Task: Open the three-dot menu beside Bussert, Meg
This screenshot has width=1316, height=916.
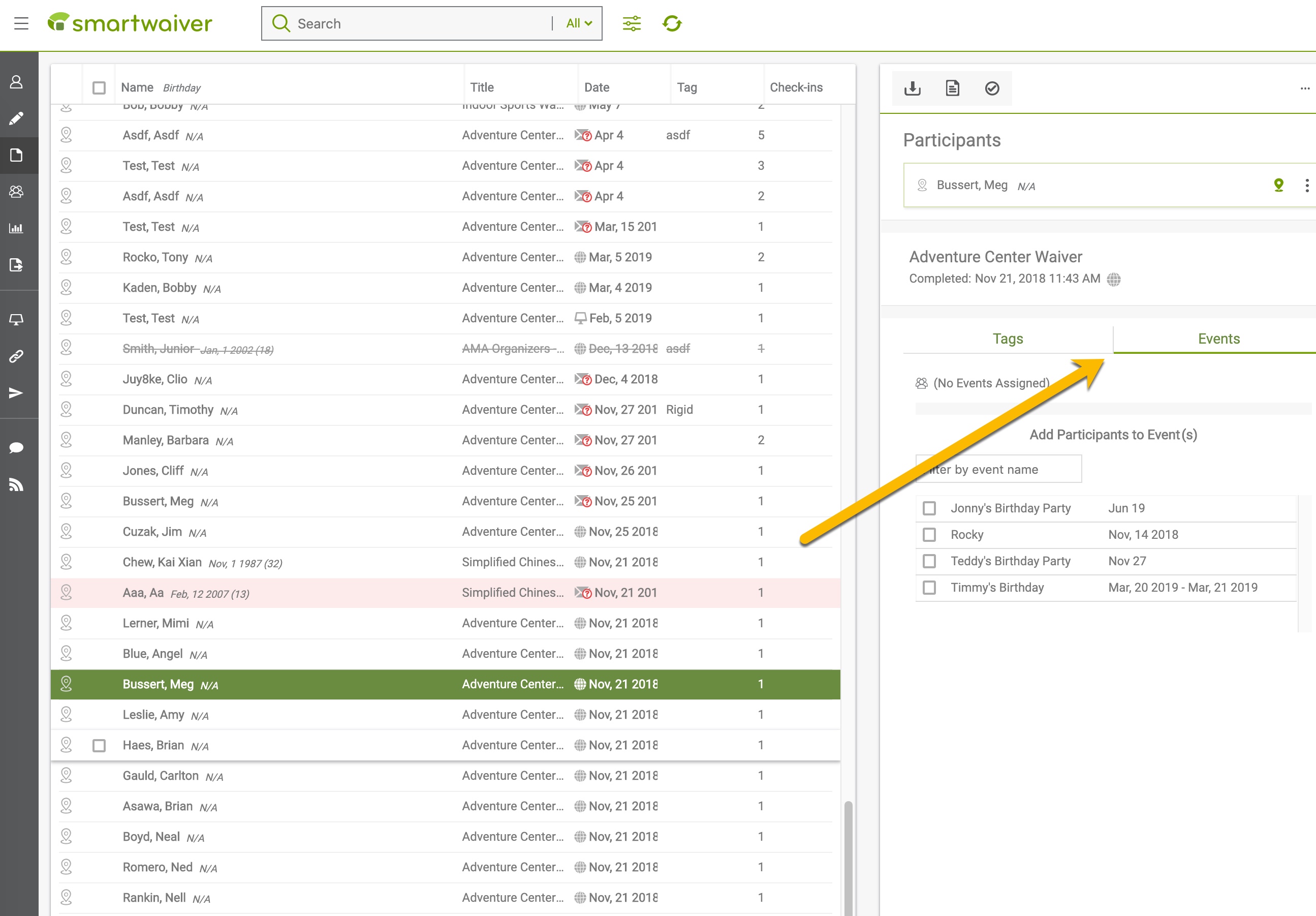Action: [x=1307, y=185]
